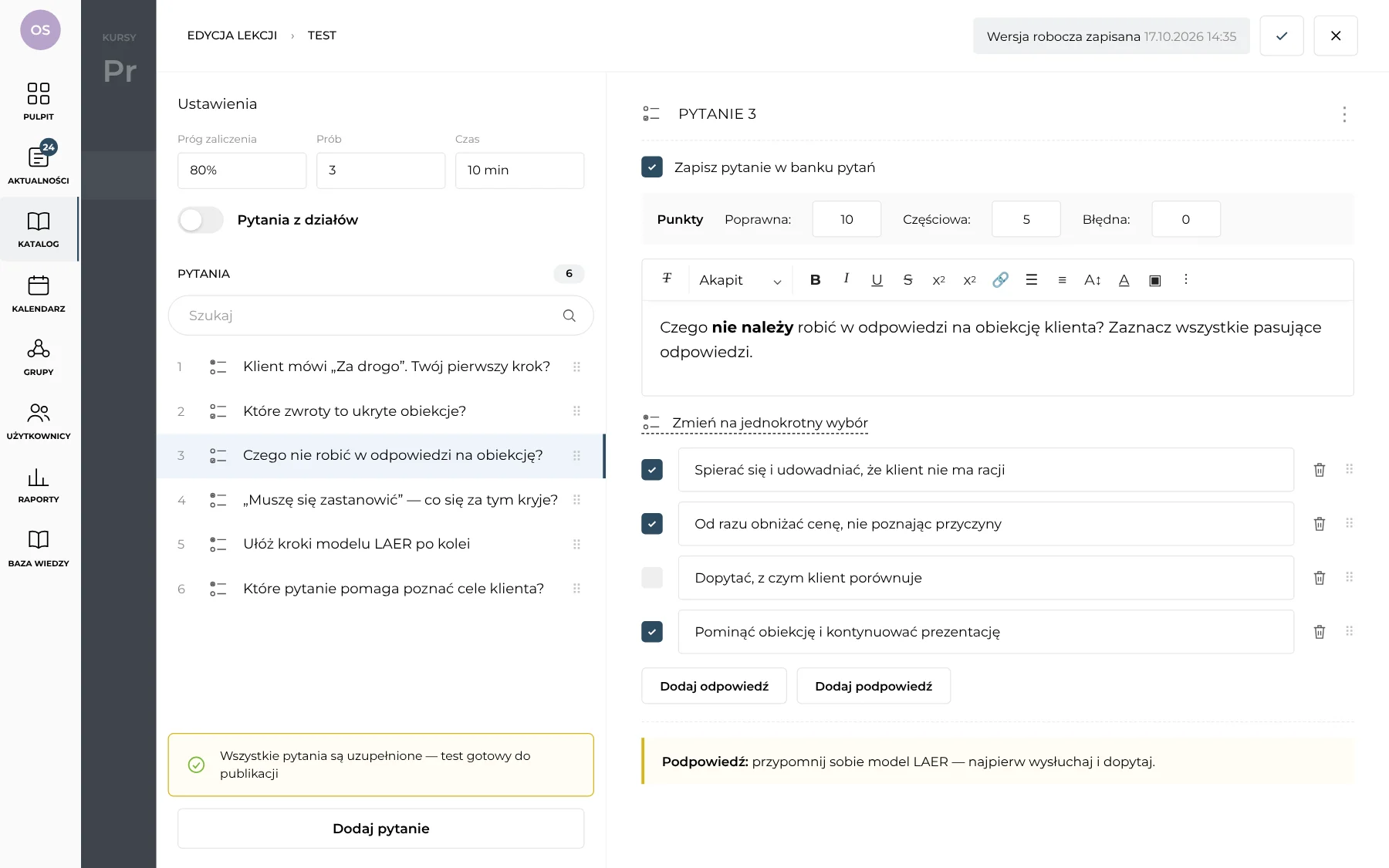
Task: Unmark 'Od razu obniżać cenę' as correct
Action: [652, 524]
